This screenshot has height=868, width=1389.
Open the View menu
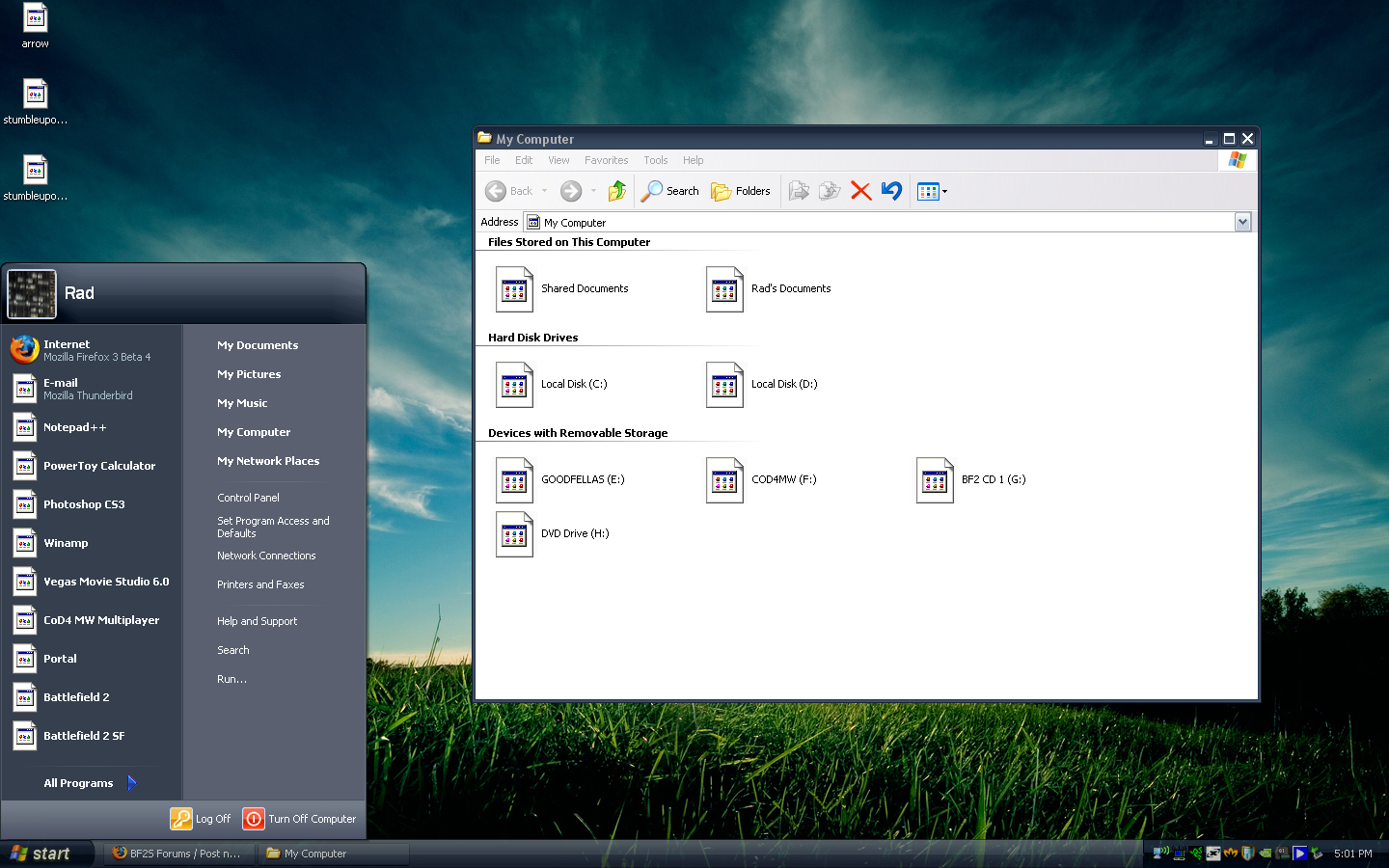click(x=558, y=160)
